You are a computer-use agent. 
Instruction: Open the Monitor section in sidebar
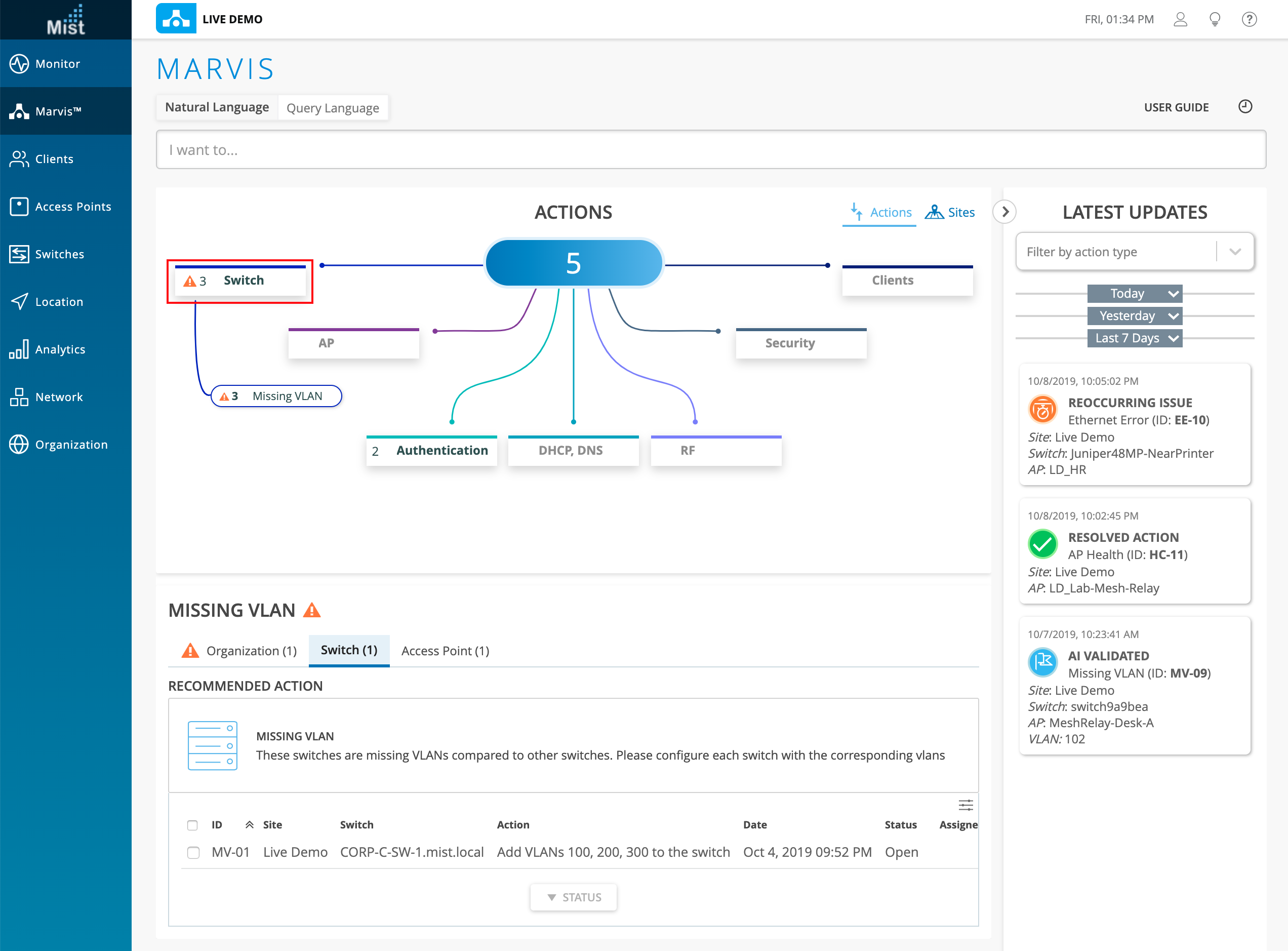pyautogui.click(x=58, y=64)
